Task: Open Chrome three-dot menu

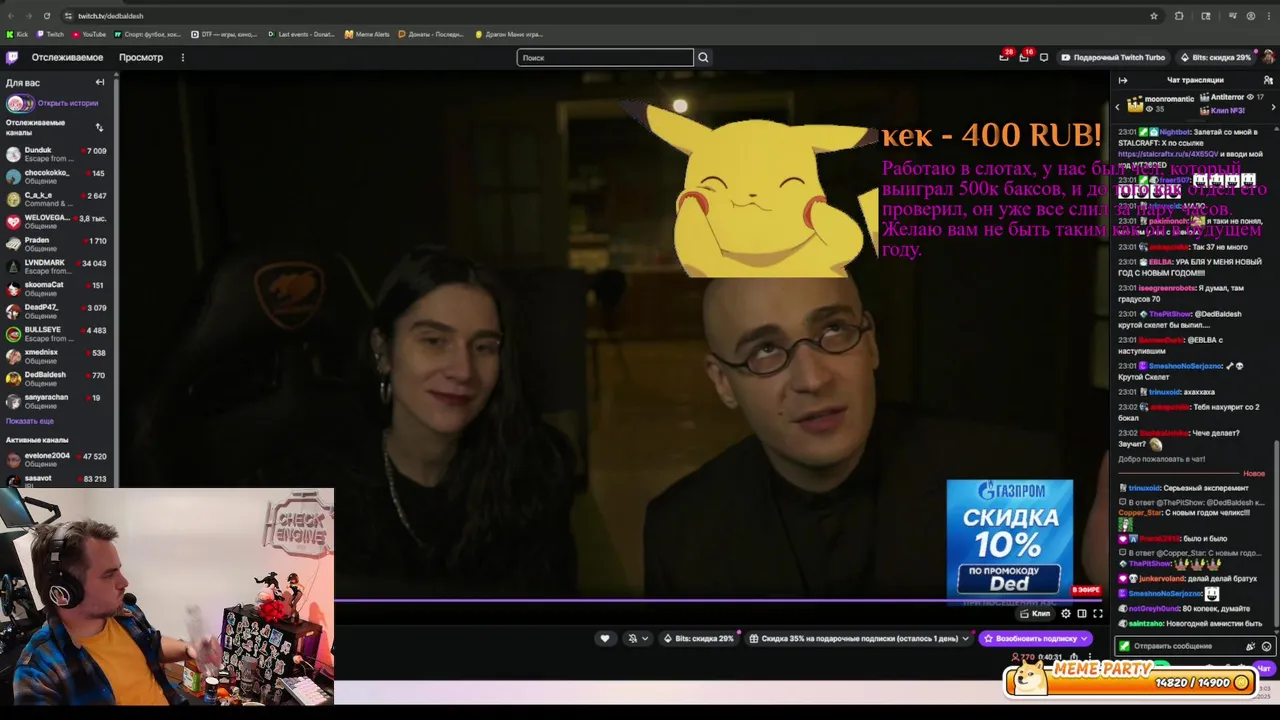Action: (x=1269, y=16)
